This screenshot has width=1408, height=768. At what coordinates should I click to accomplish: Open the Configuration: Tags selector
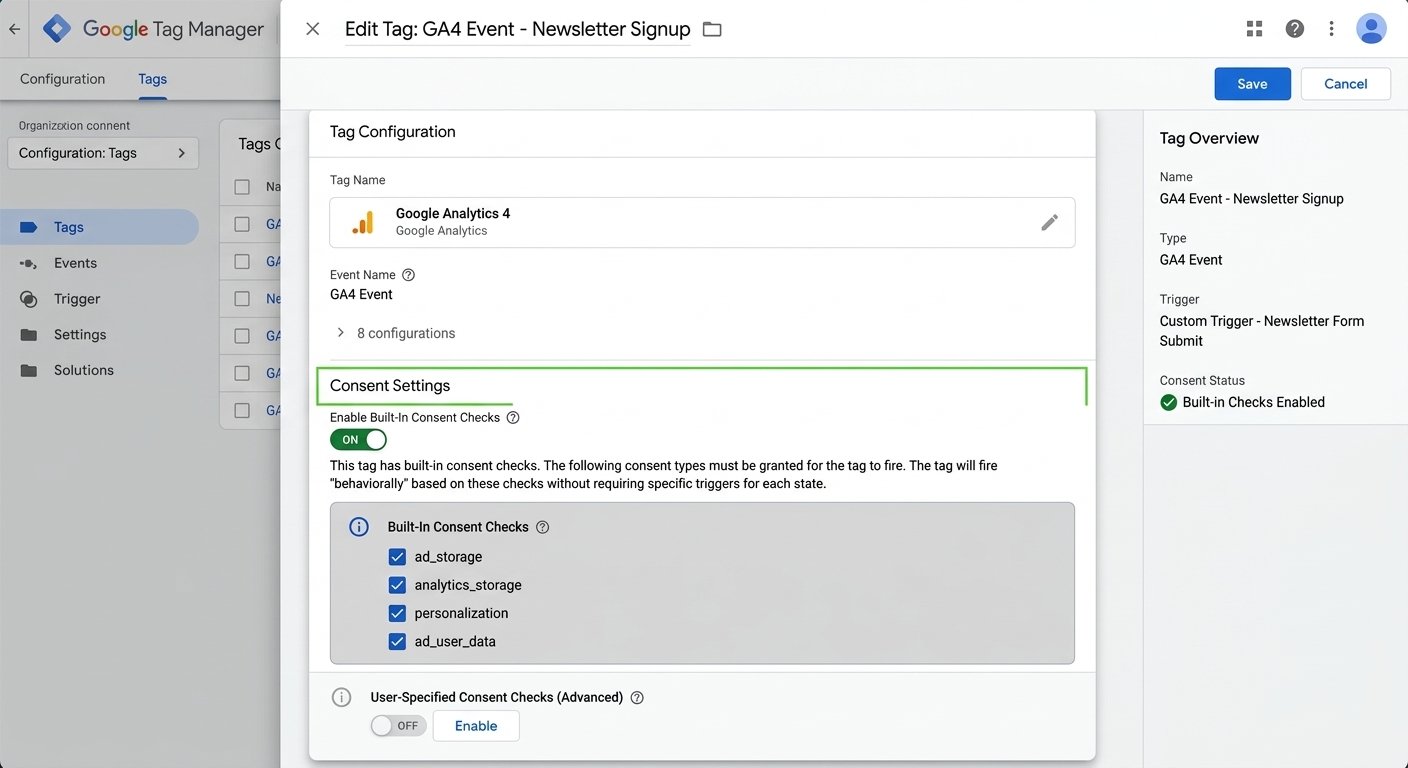pyautogui.click(x=103, y=153)
